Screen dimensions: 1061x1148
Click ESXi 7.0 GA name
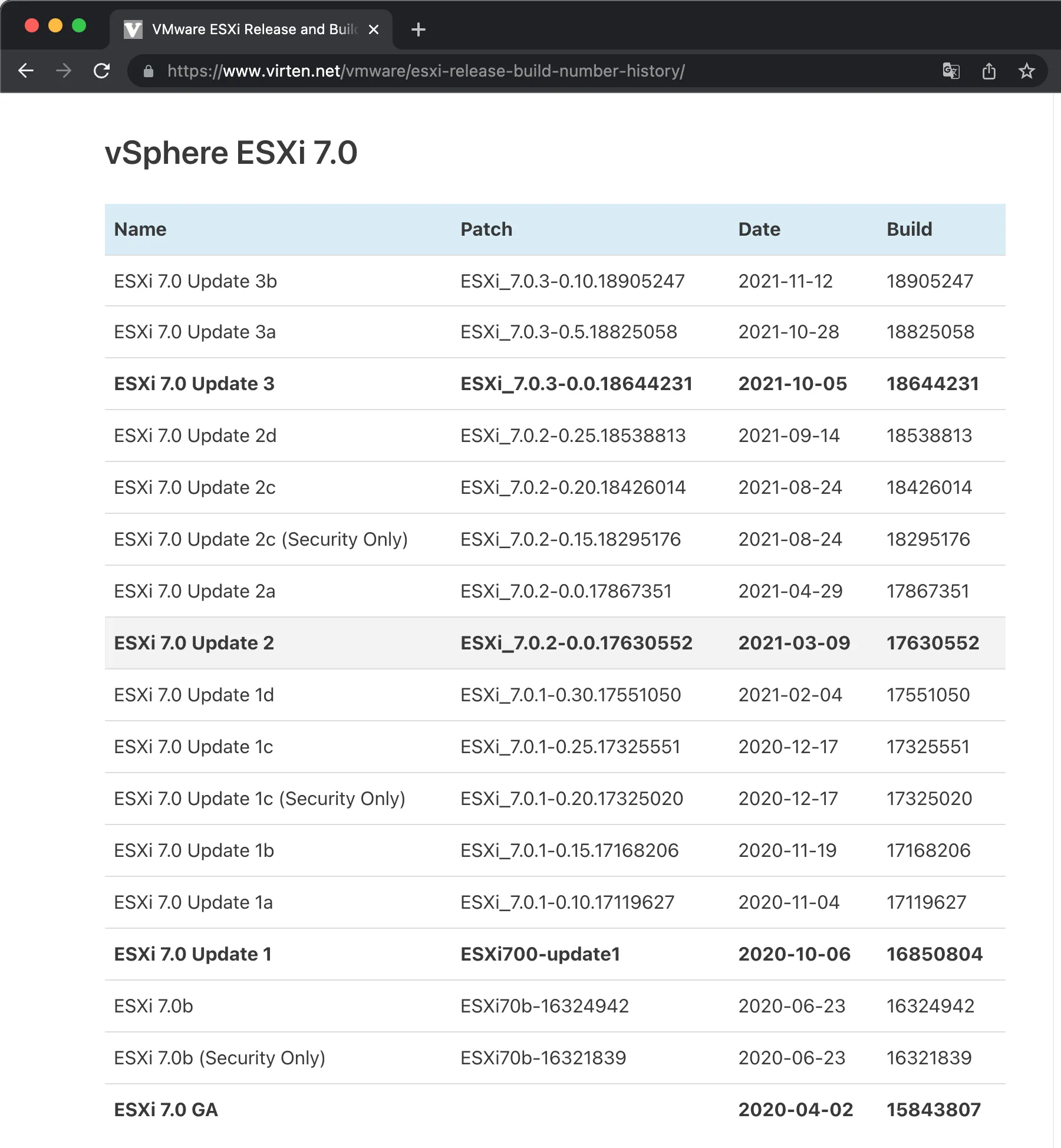pos(166,1110)
